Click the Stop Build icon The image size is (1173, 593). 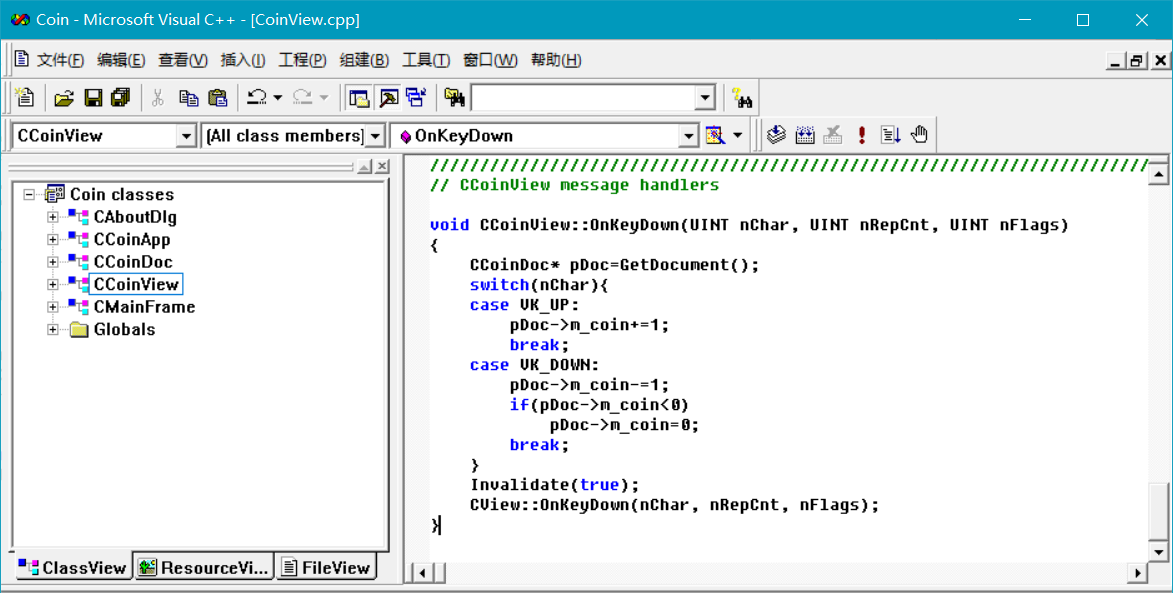tap(833, 135)
